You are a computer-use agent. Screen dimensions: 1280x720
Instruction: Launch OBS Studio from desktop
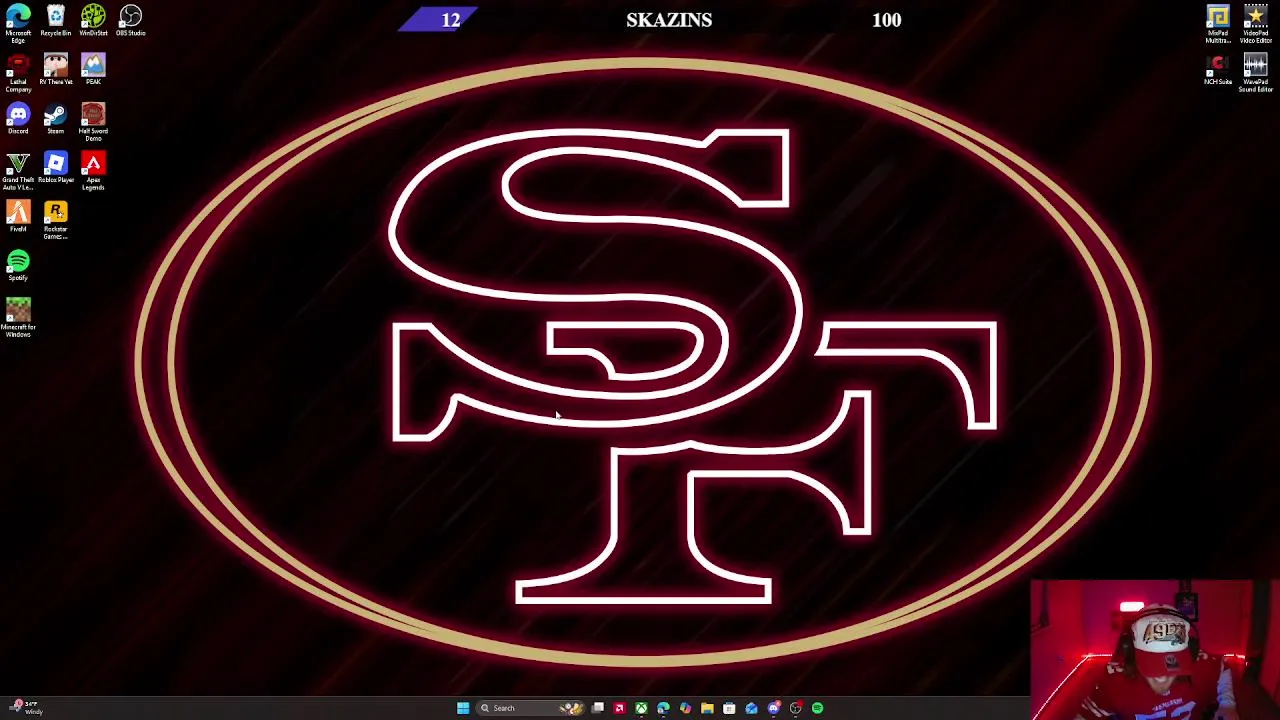pos(130,21)
